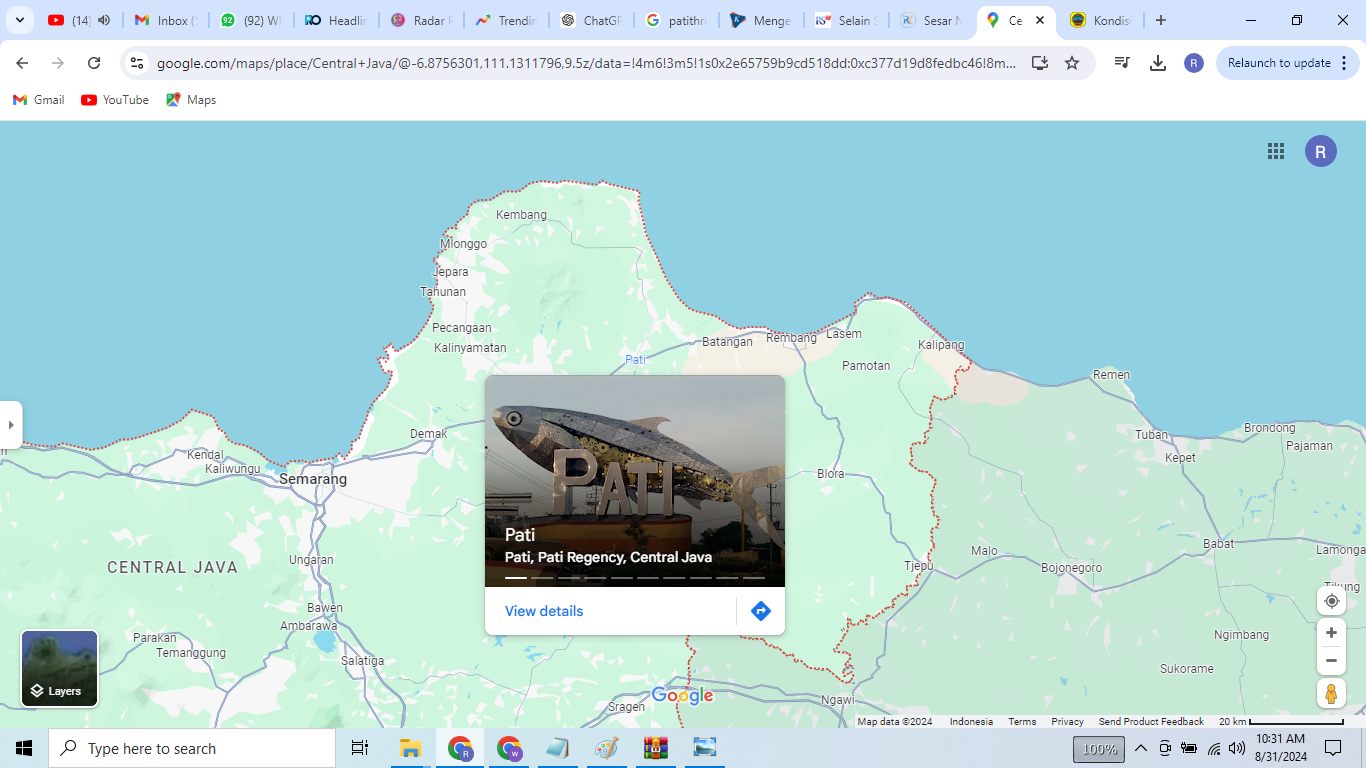Click the Relaunch to update button
Screen dimensions: 1366x768
[x=1279, y=63]
